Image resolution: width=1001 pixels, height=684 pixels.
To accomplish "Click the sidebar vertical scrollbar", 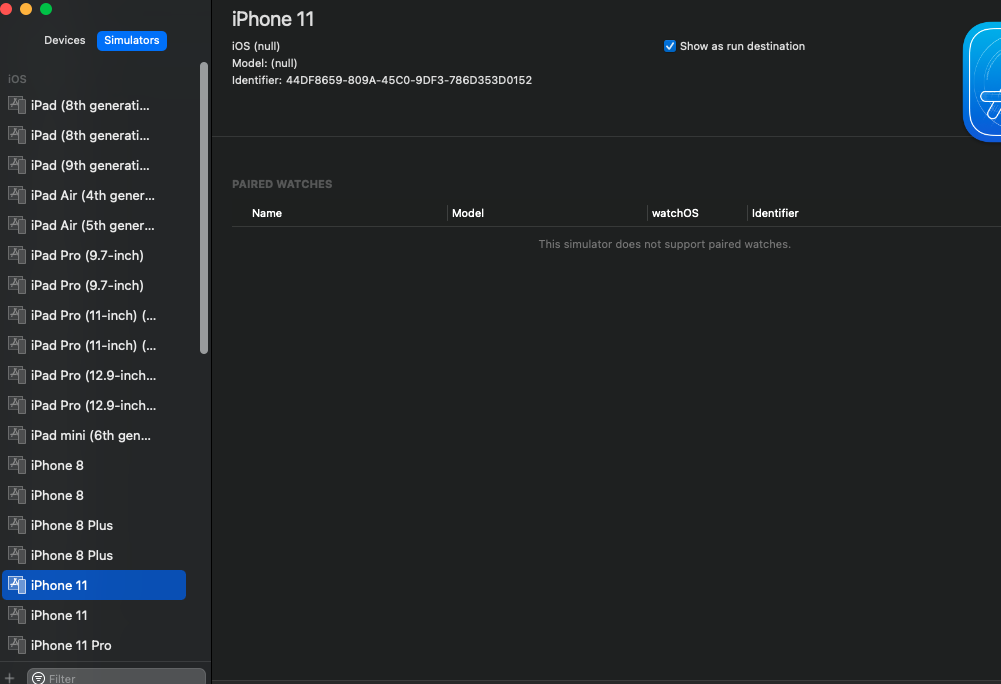I will 204,208.
